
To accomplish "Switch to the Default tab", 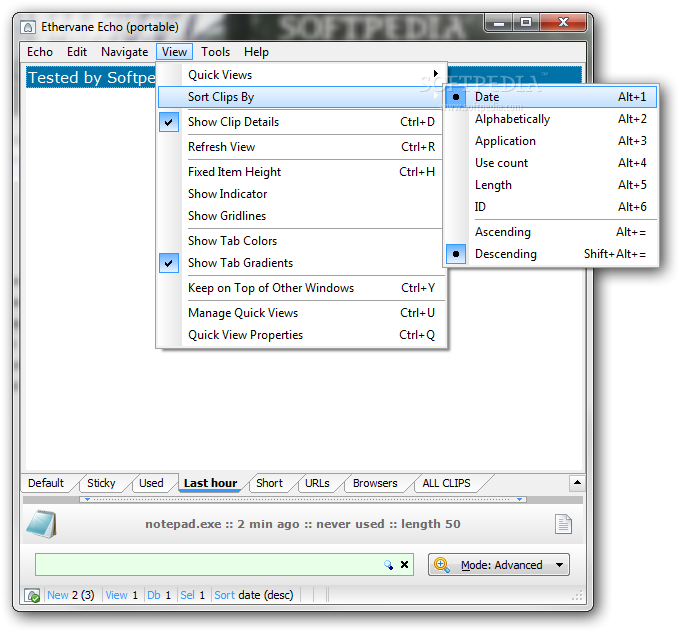I will coord(46,483).
